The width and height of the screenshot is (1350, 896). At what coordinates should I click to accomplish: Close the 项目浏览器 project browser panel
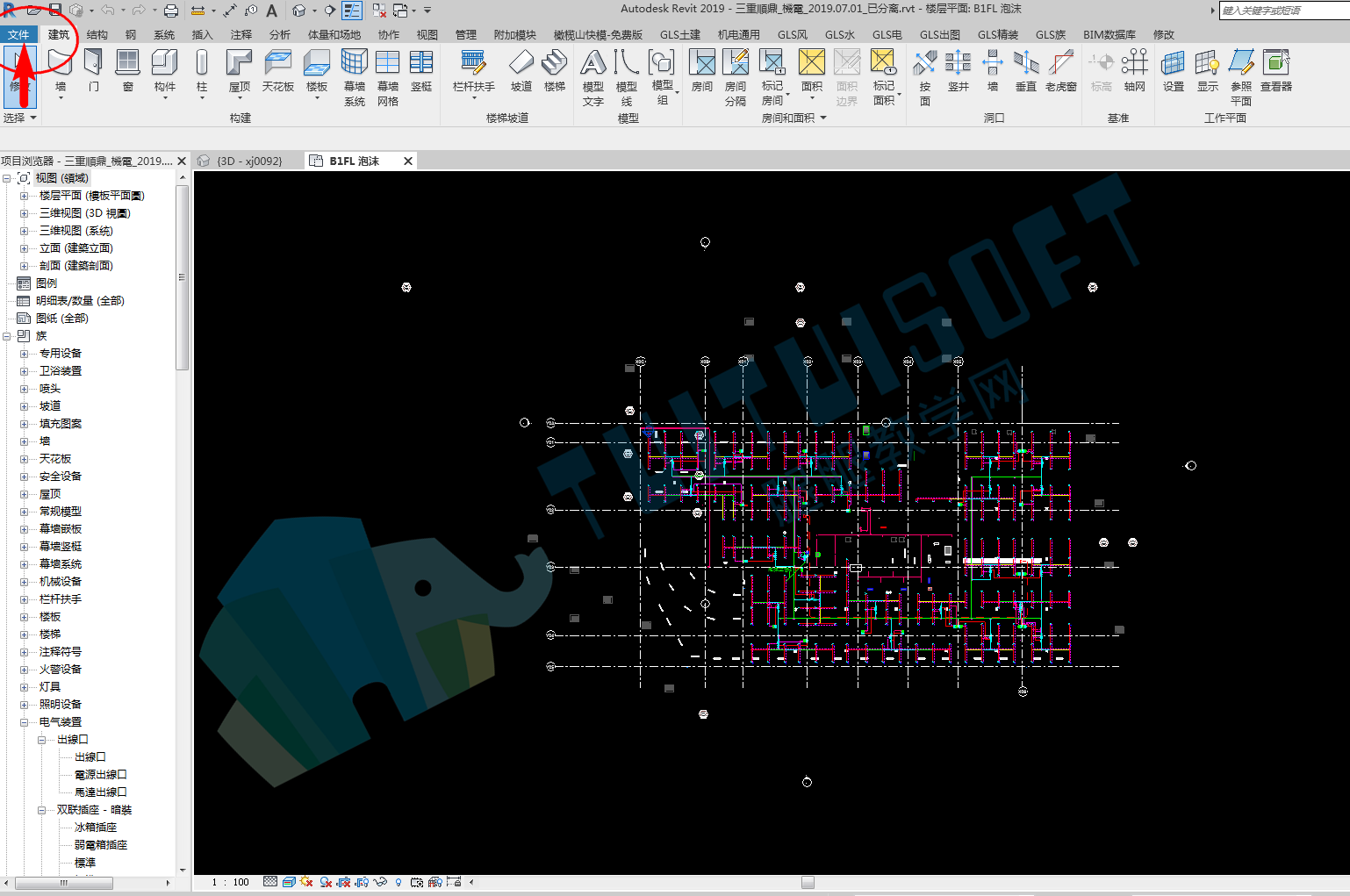tap(182, 161)
